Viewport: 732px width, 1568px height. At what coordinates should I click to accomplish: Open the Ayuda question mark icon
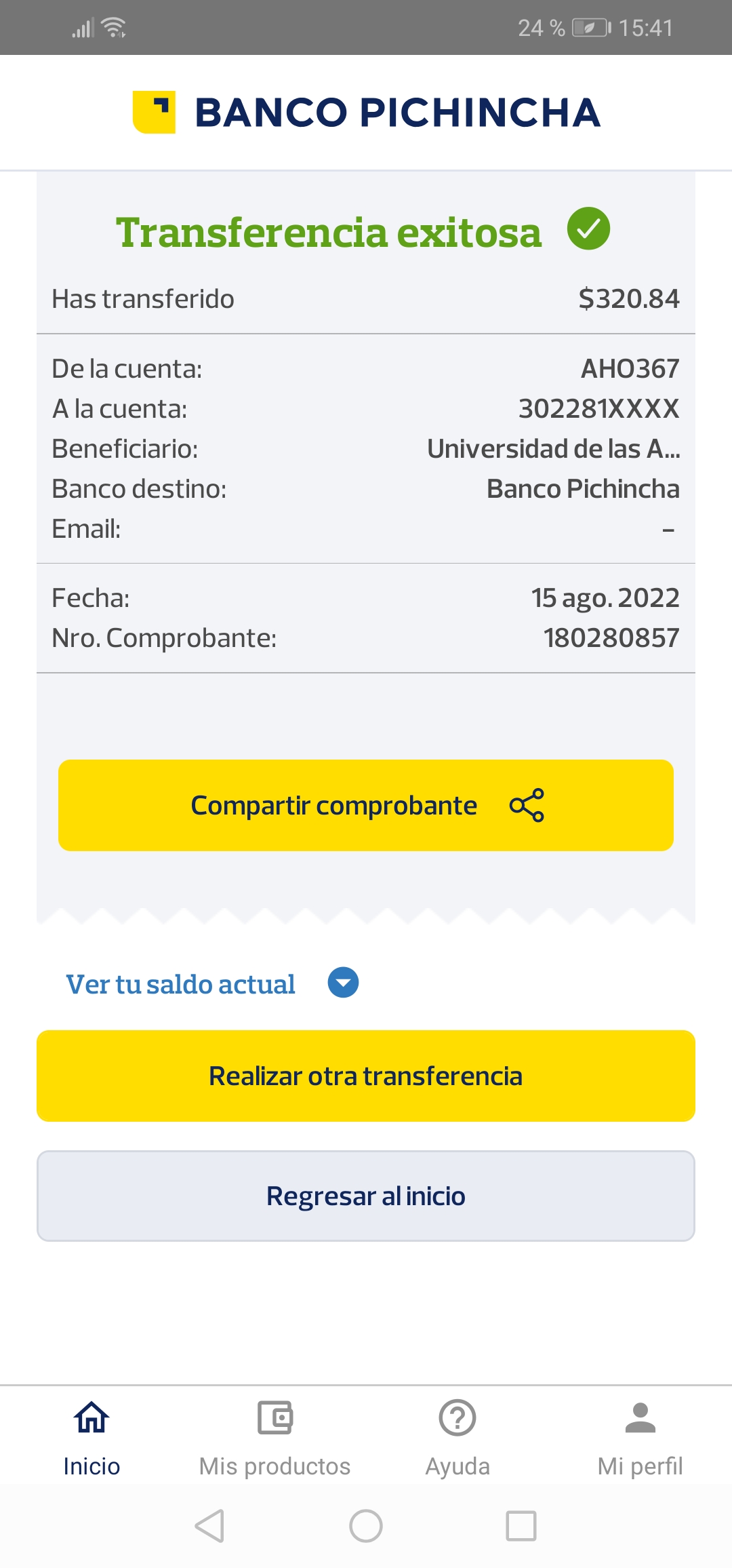pyautogui.click(x=457, y=1417)
